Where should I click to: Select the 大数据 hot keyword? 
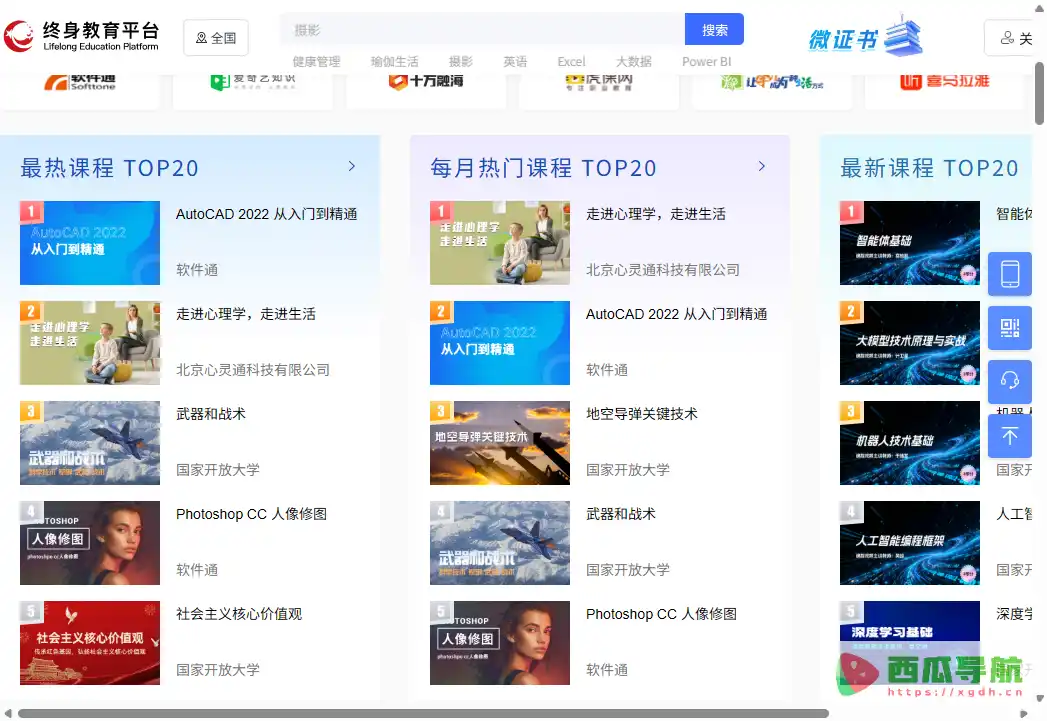coord(634,61)
